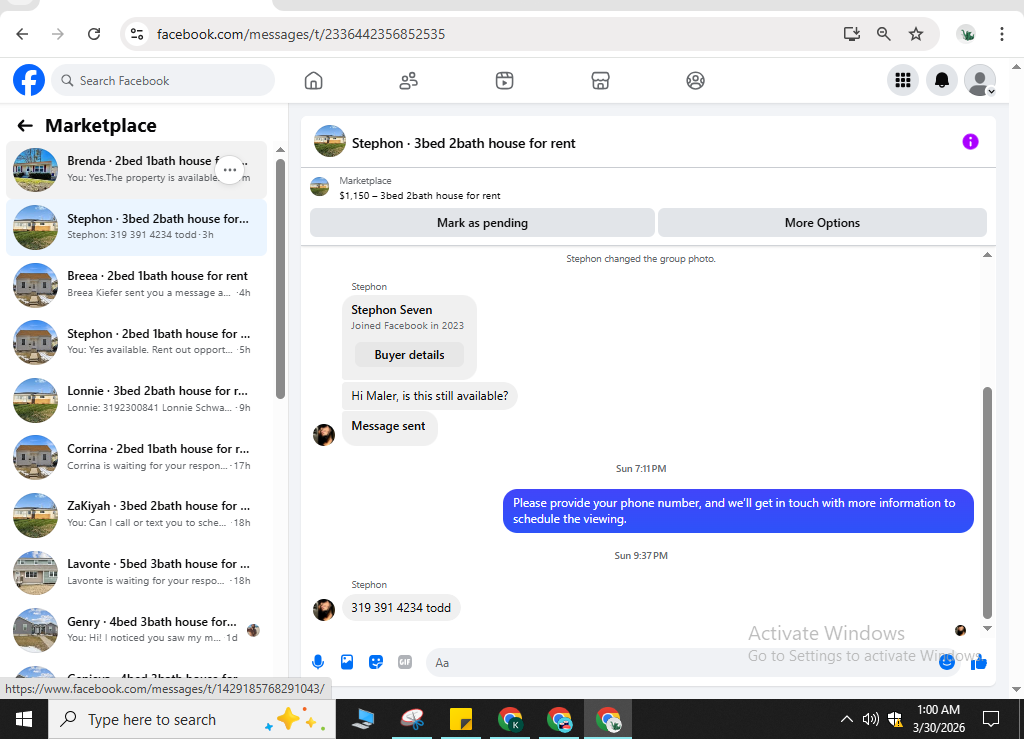Click the Facebook logo icon

point(29,80)
